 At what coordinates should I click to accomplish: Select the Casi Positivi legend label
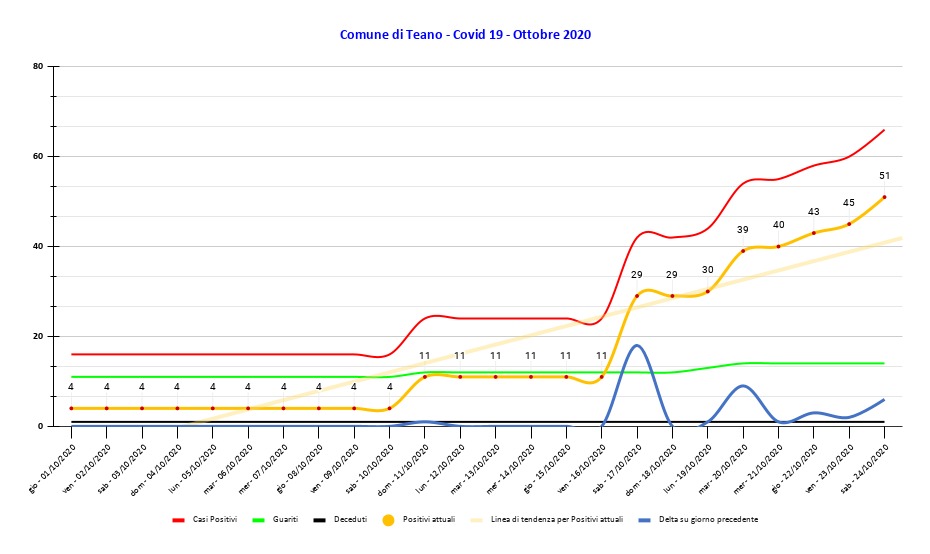pos(215,520)
